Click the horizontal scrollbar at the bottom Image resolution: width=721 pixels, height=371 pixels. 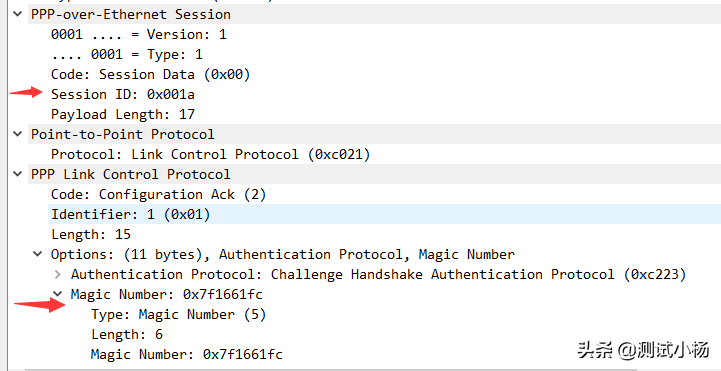coord(331,369)
